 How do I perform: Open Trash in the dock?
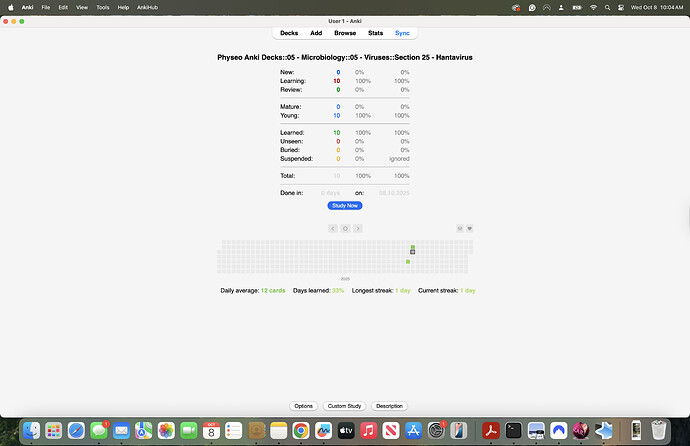658,431
